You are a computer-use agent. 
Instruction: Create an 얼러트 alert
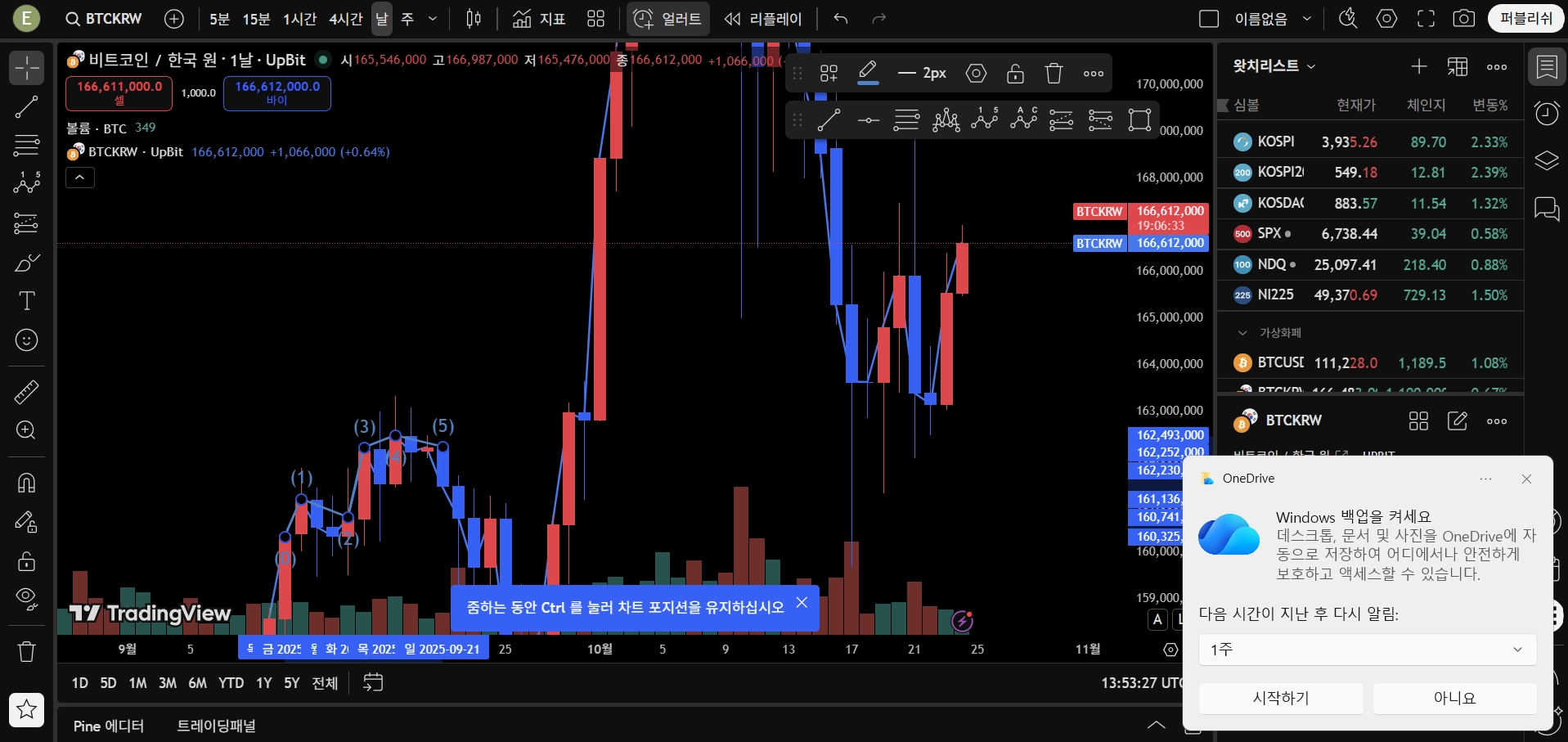tap(668, 19)
